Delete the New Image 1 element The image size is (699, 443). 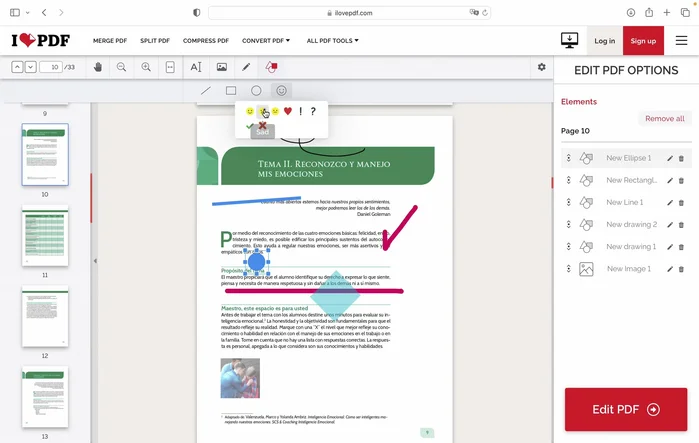click(681, 269)
